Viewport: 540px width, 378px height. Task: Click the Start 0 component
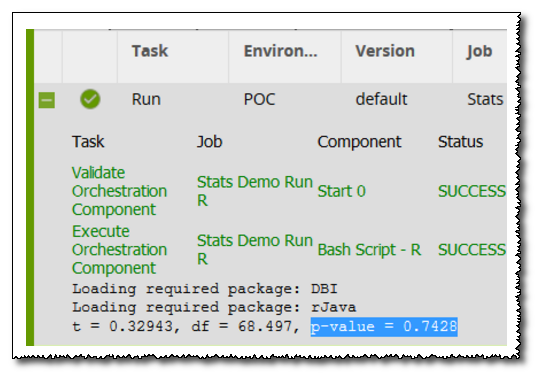click(341, 191)
